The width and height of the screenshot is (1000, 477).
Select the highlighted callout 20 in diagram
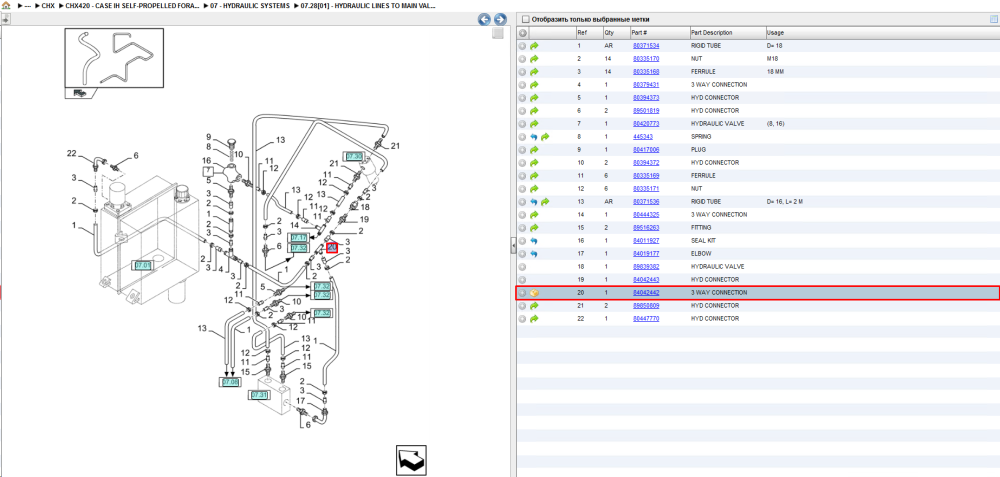tap(332, 247)
